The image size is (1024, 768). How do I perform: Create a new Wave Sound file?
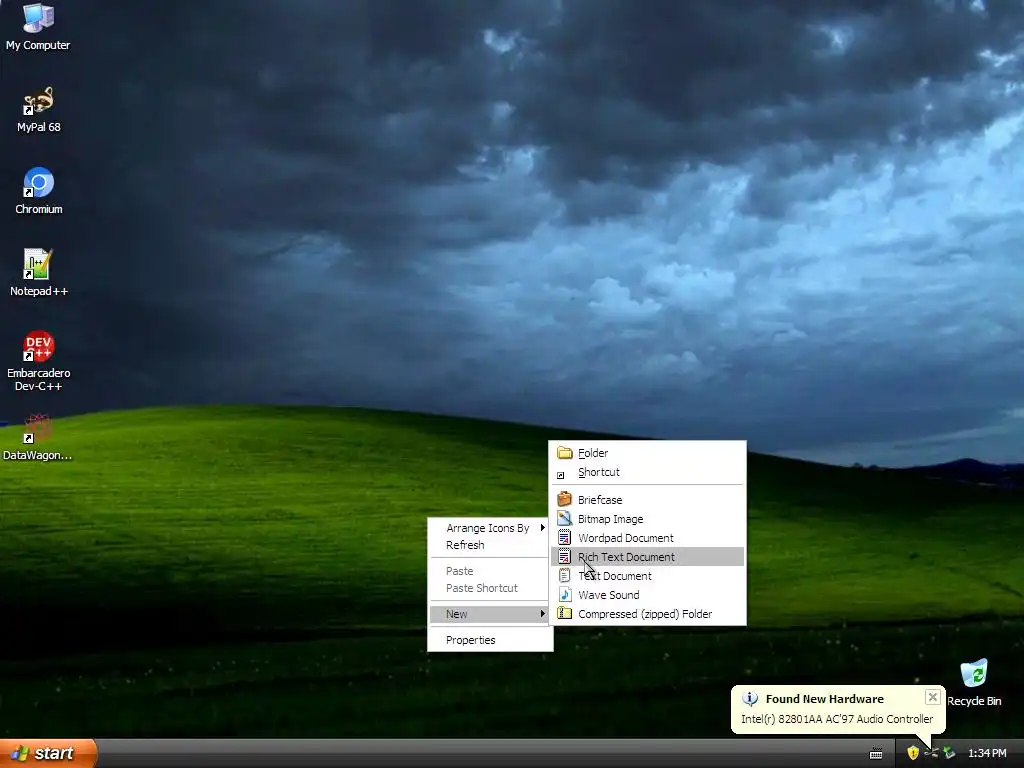tap(647, 594)
